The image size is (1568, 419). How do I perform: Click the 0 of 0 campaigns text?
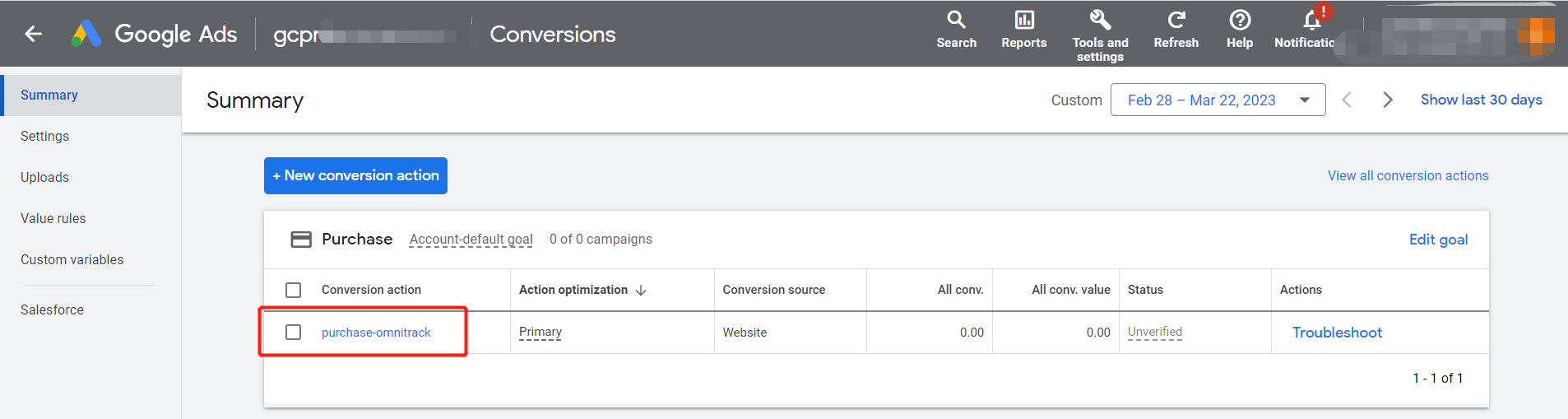(601, 240)
